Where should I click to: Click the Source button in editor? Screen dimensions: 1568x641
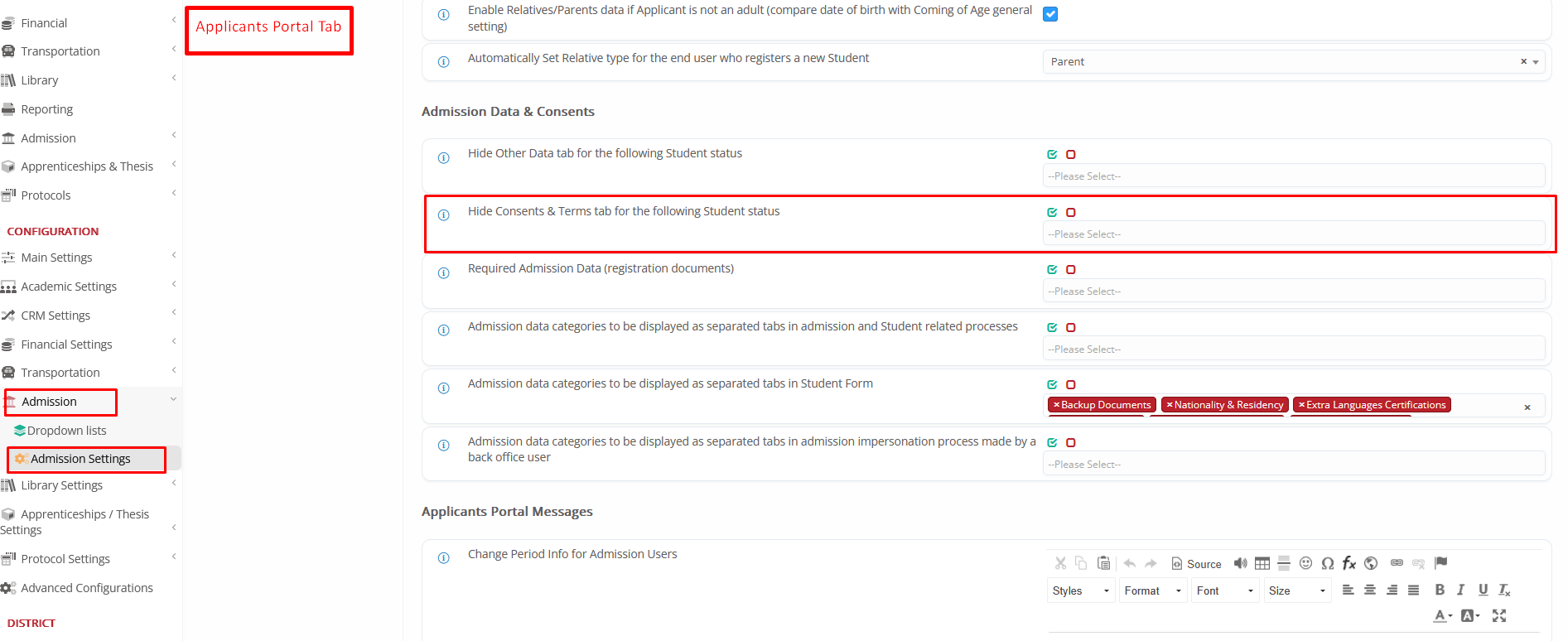pos(1196,564)
